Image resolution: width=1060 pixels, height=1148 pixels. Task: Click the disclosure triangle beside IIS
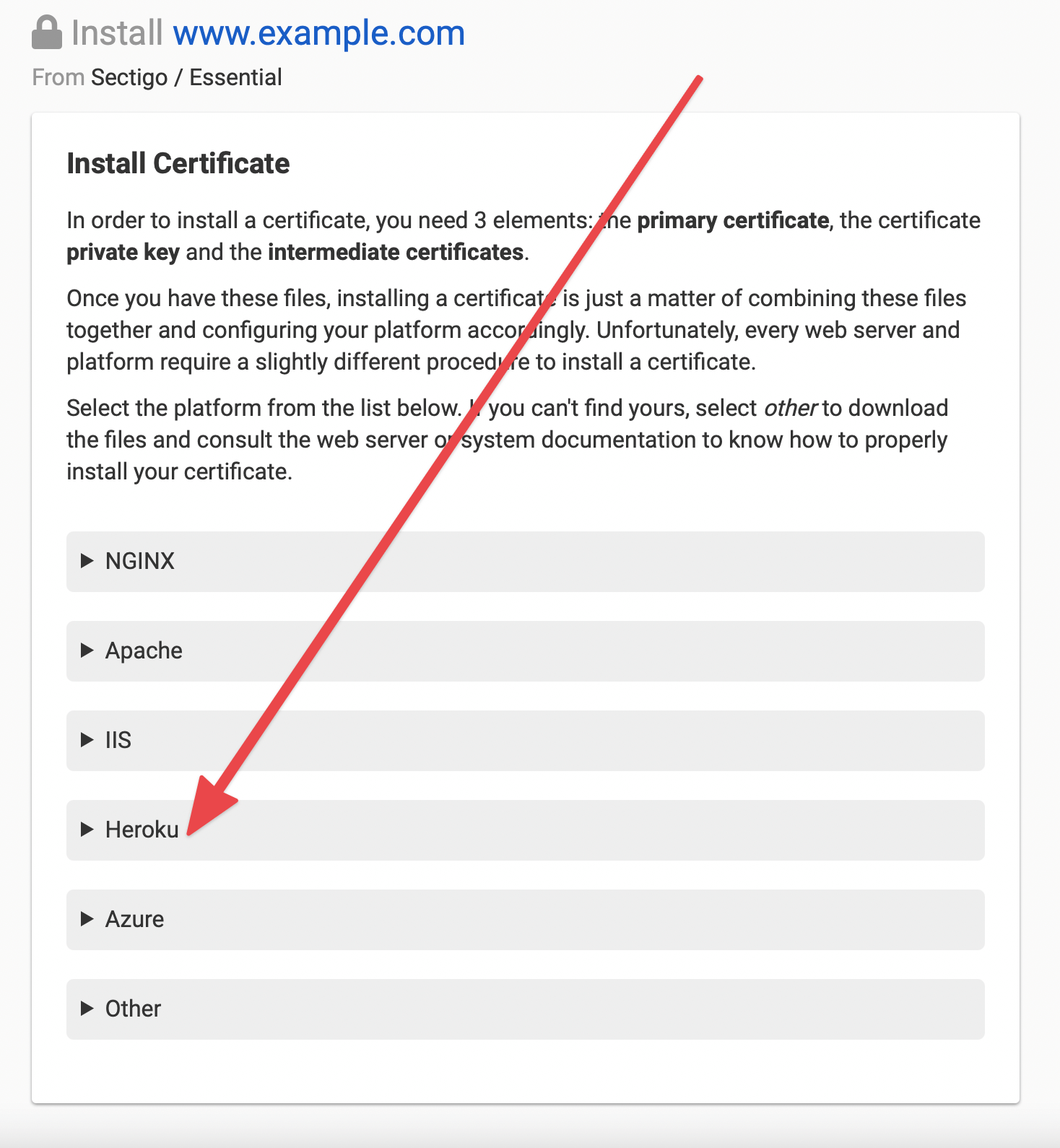pos(87,740)
